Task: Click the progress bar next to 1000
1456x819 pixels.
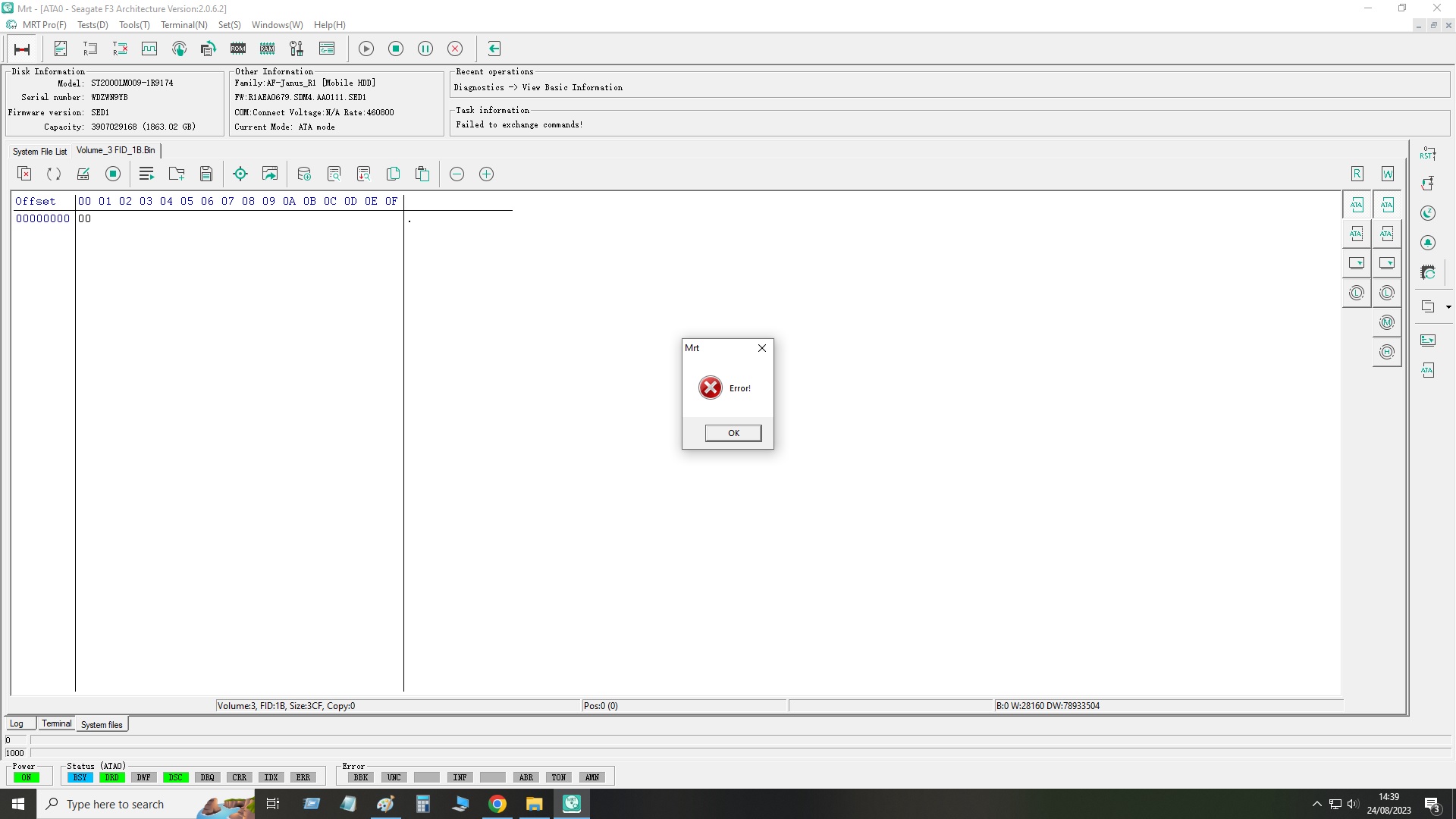Action: pyautogui.click(x=742, y=753)
